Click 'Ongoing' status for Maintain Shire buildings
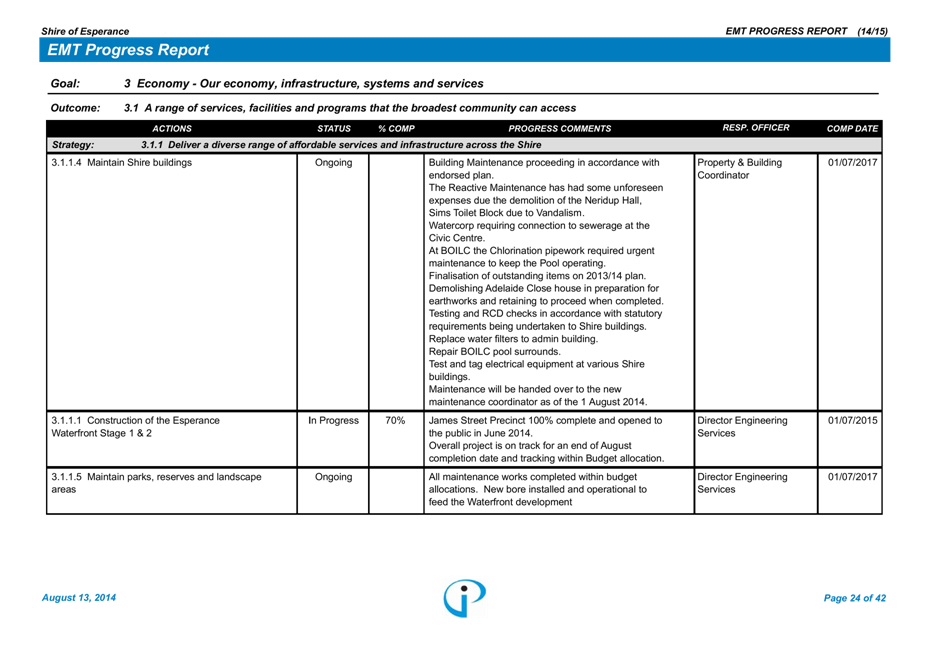 coord(333,162)
